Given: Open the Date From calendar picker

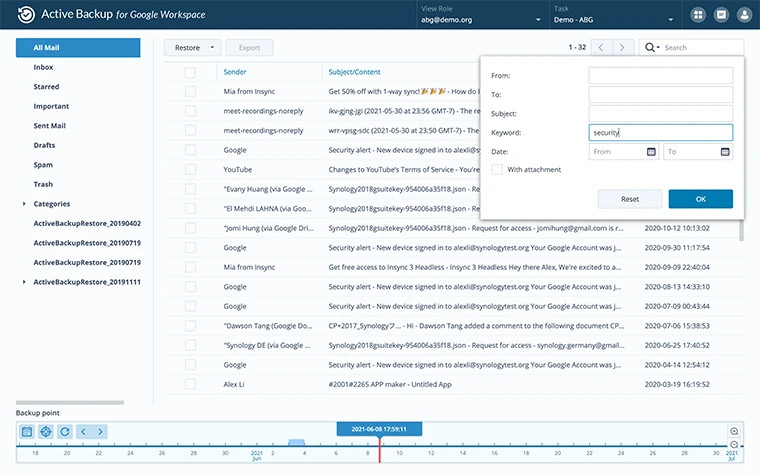Looking at the screenshot, I should [x=651, y=152].
